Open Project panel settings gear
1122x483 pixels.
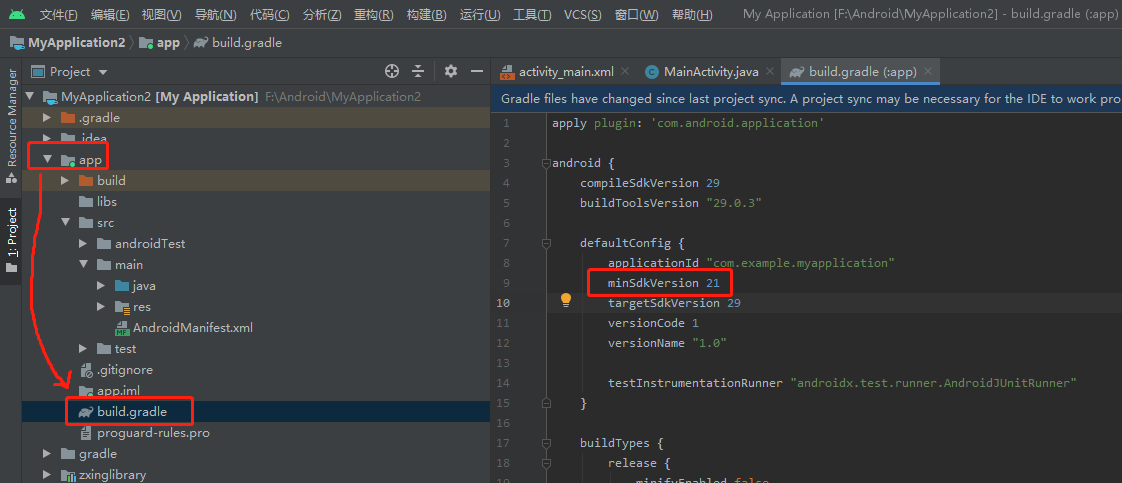tap(450, 71)
